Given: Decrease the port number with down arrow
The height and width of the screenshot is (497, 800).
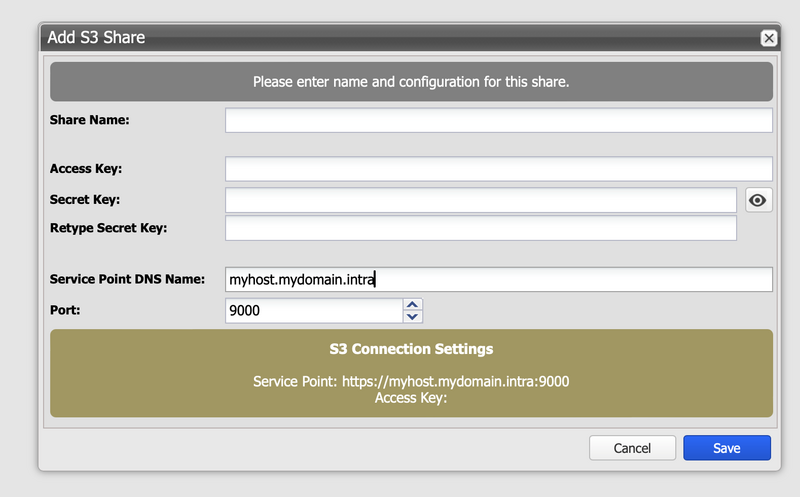Looking at the screenshot, I should [x=413, y=317].
